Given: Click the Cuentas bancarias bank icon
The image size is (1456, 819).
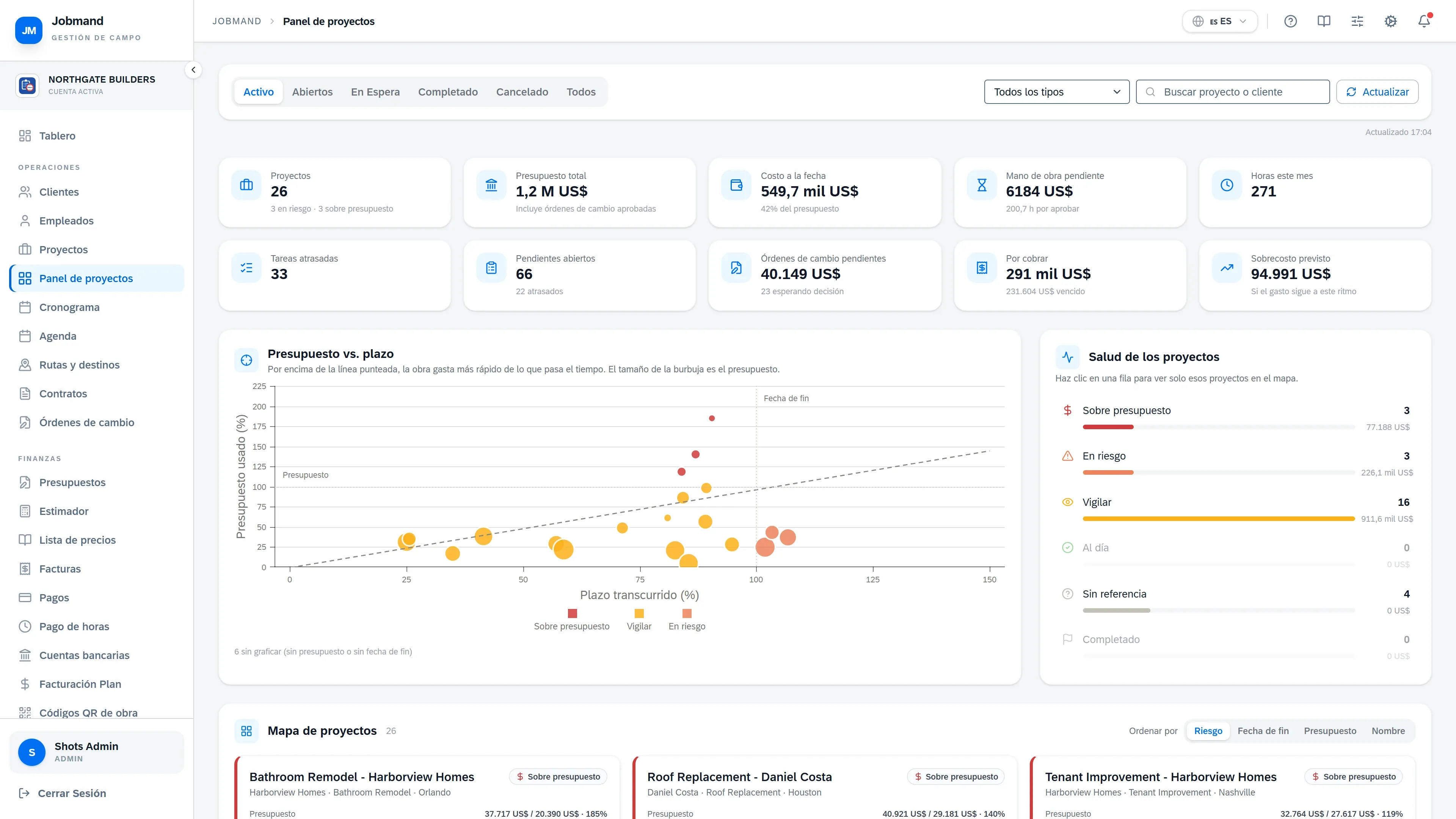Looking at the screenshot, I should pyautogui.click(x=25, y=655).
